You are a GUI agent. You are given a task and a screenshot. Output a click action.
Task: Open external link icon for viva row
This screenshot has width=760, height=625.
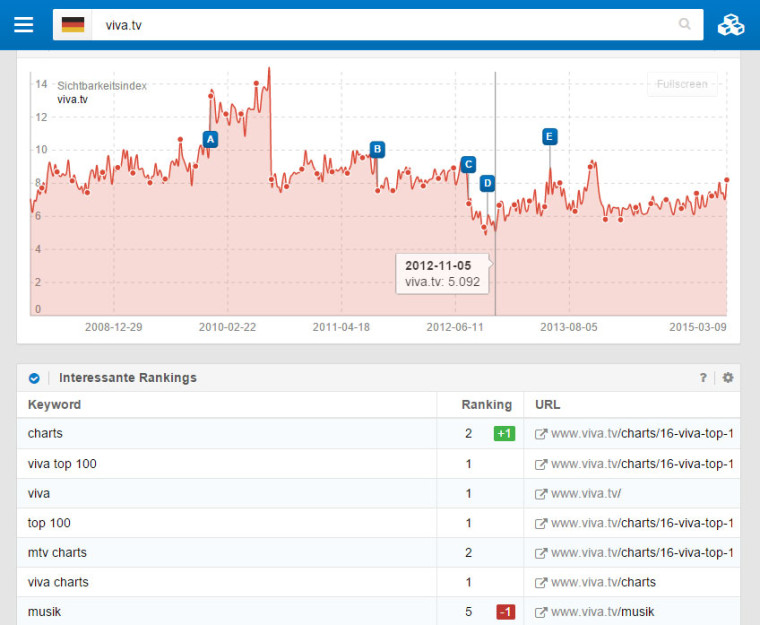point(540,494)
